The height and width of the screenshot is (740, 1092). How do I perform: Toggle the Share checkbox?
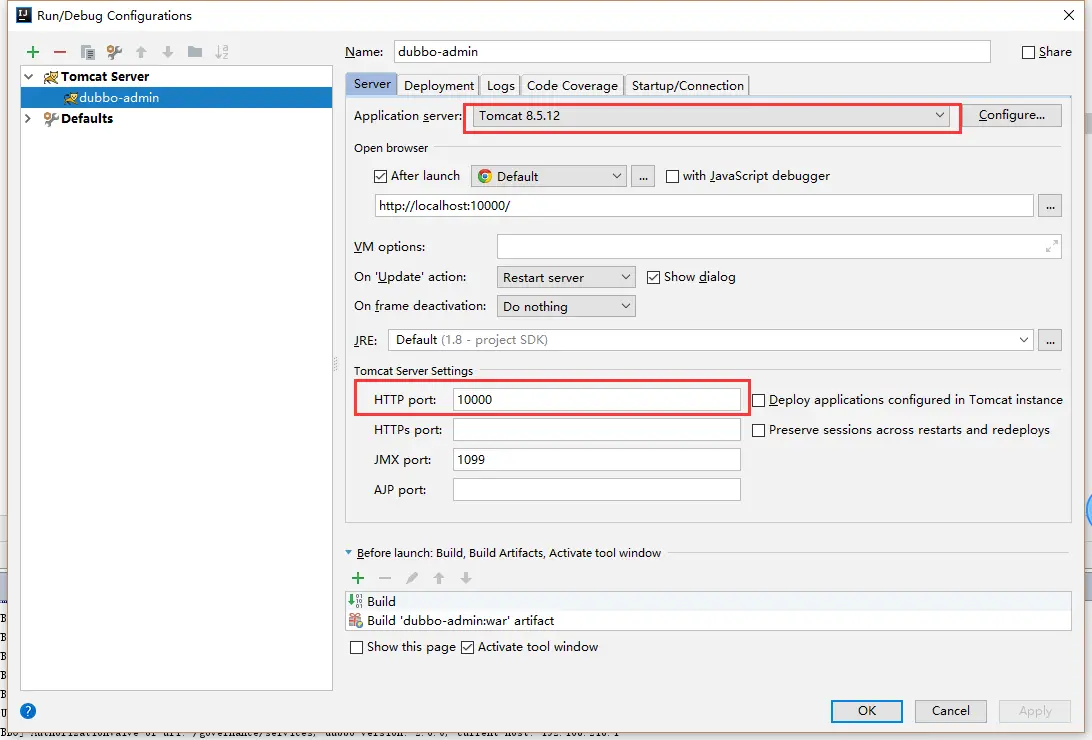(1028, 52)
